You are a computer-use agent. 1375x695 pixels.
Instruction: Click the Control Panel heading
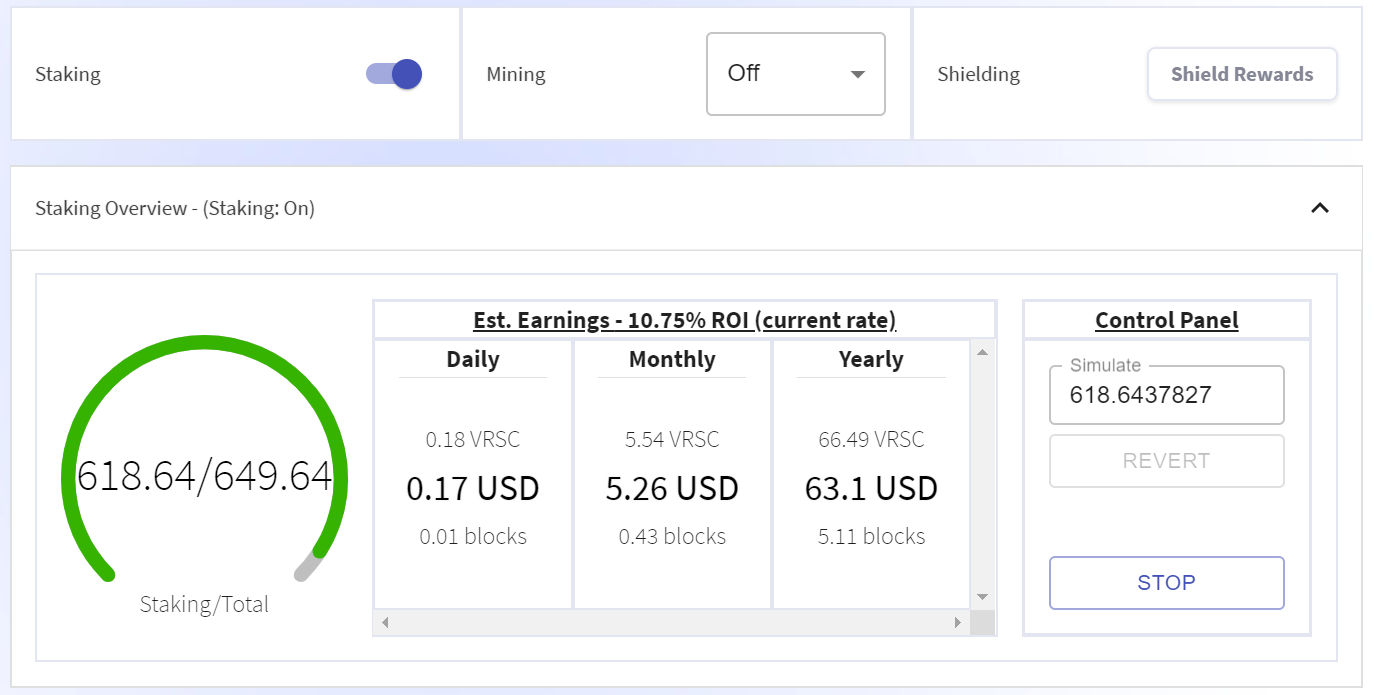pos(1167,320)
